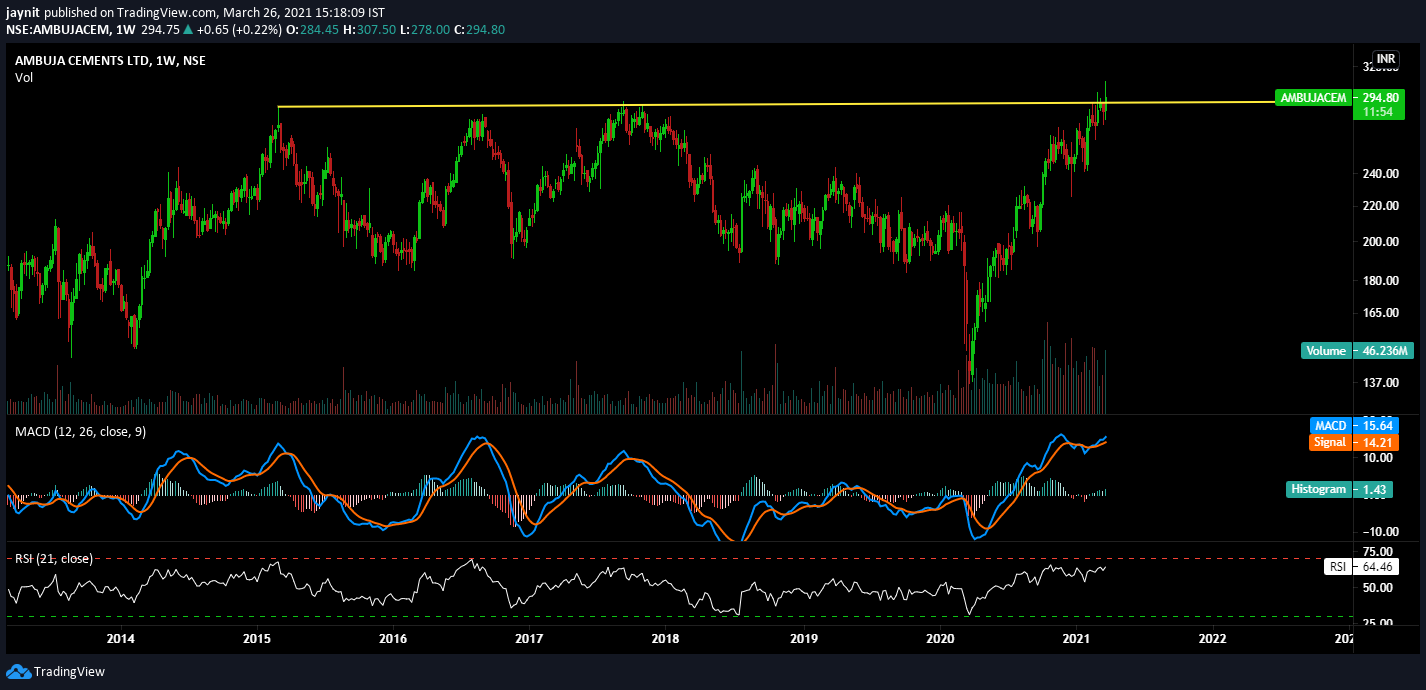Select the teal Volume label tag
1426x690 pixels.
click(1326, 351)
